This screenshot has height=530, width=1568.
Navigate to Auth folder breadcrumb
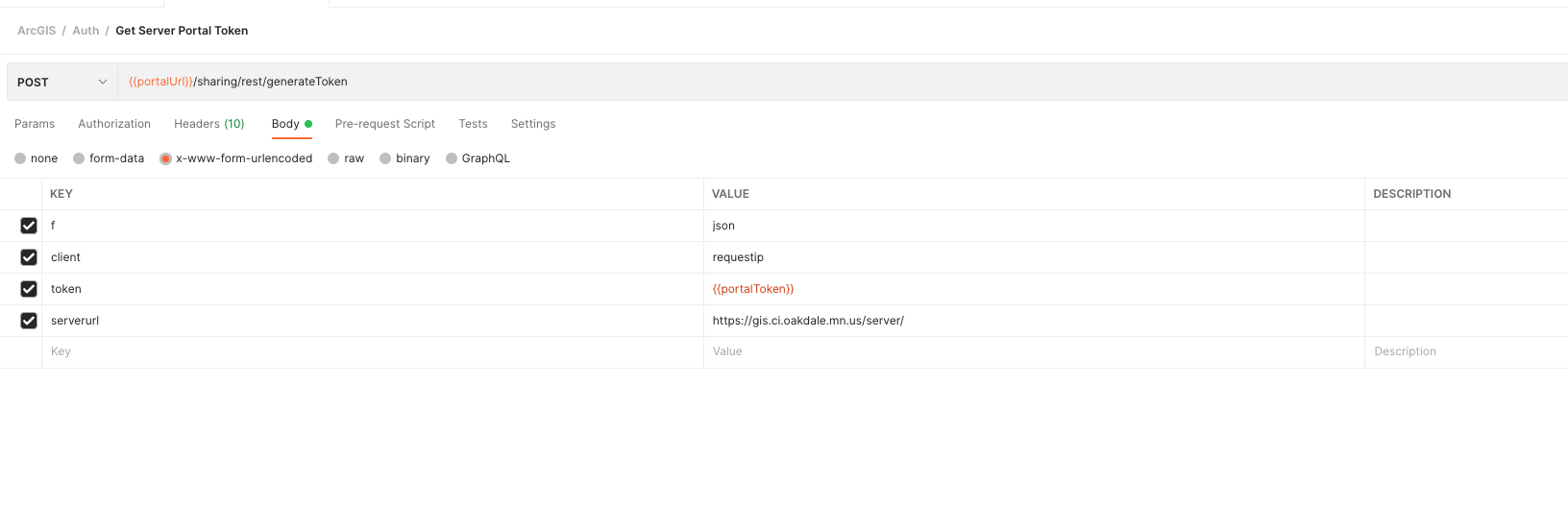point(86,31)
